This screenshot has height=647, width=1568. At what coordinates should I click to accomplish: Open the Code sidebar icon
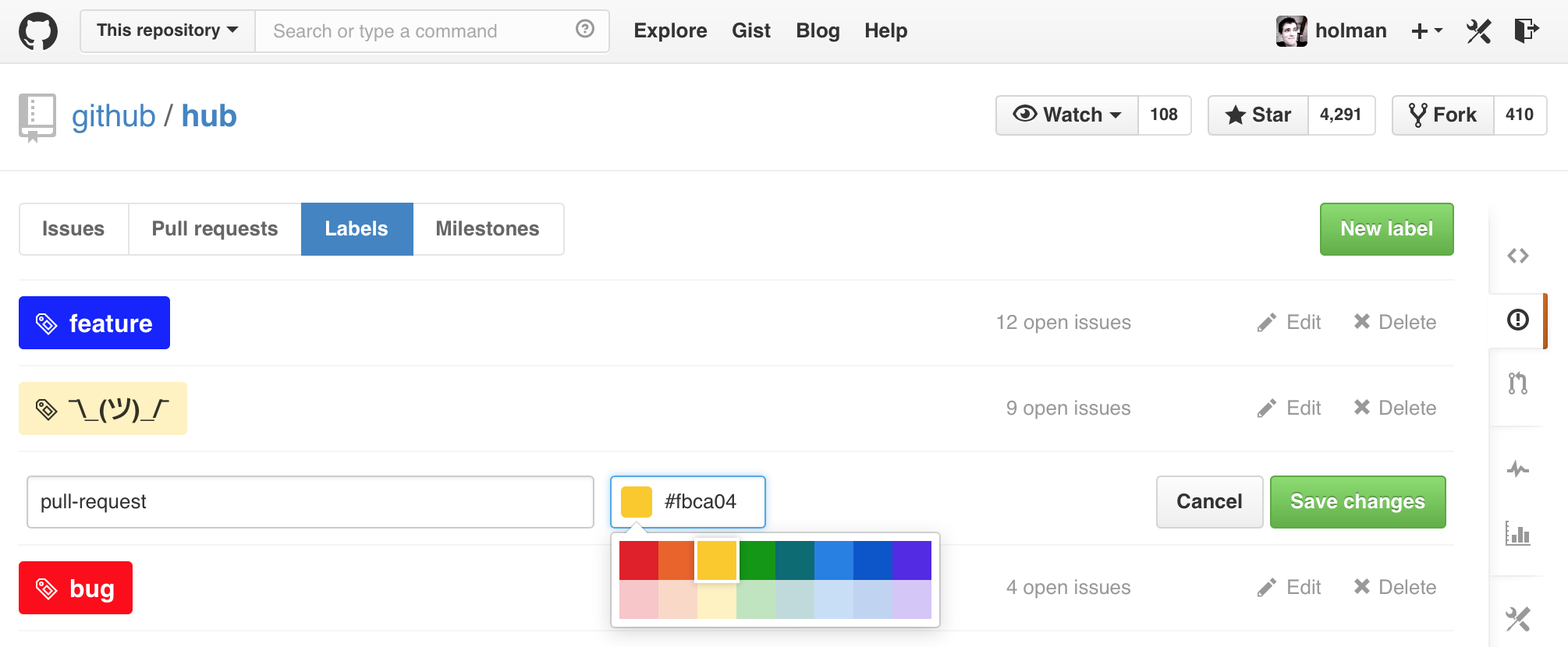coord(1517,256)
